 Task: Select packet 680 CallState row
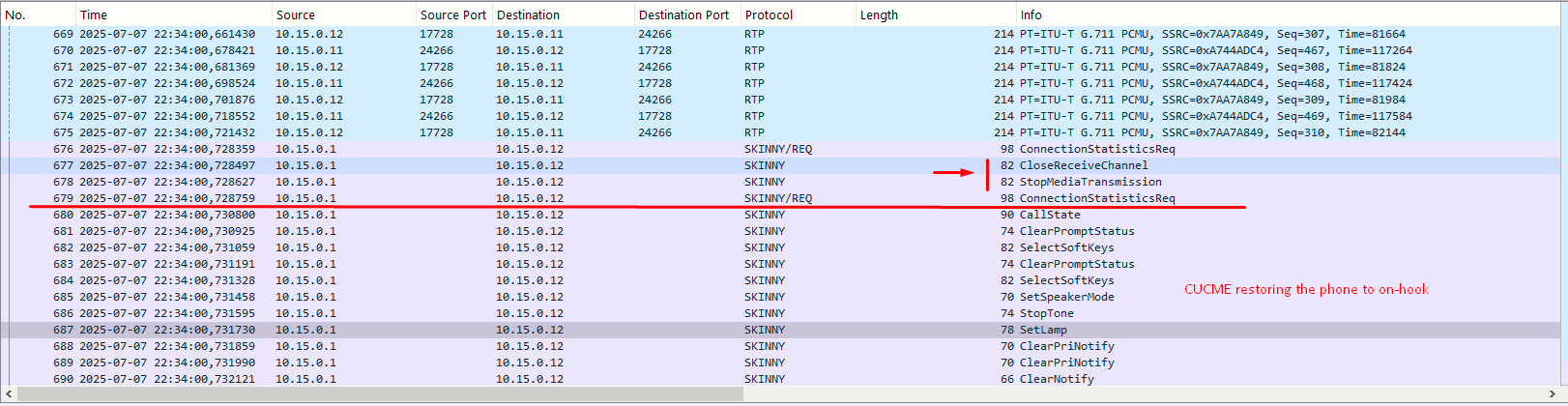pyautogui.click(x=783, y=215)
